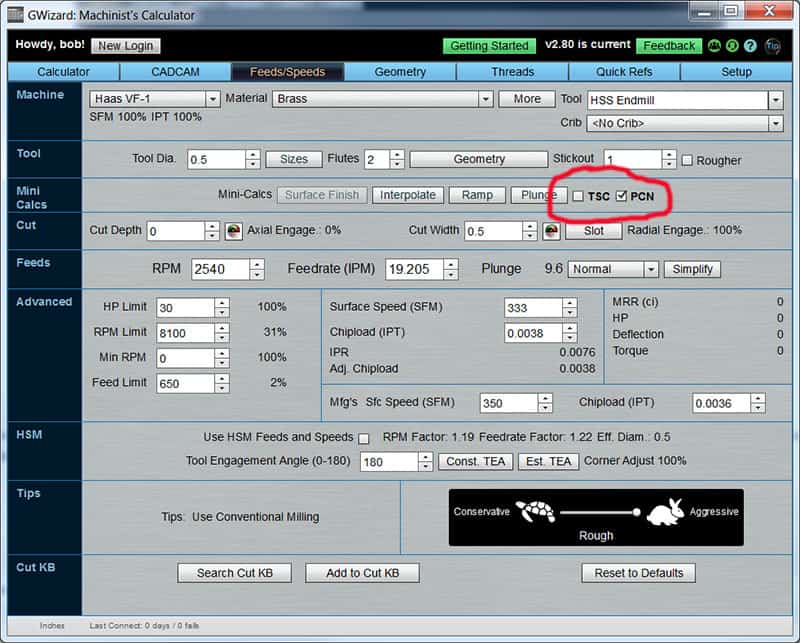Click the Surface Finish mini-calc button
This screenshot has height=643, width=800.
coord(322,195)
